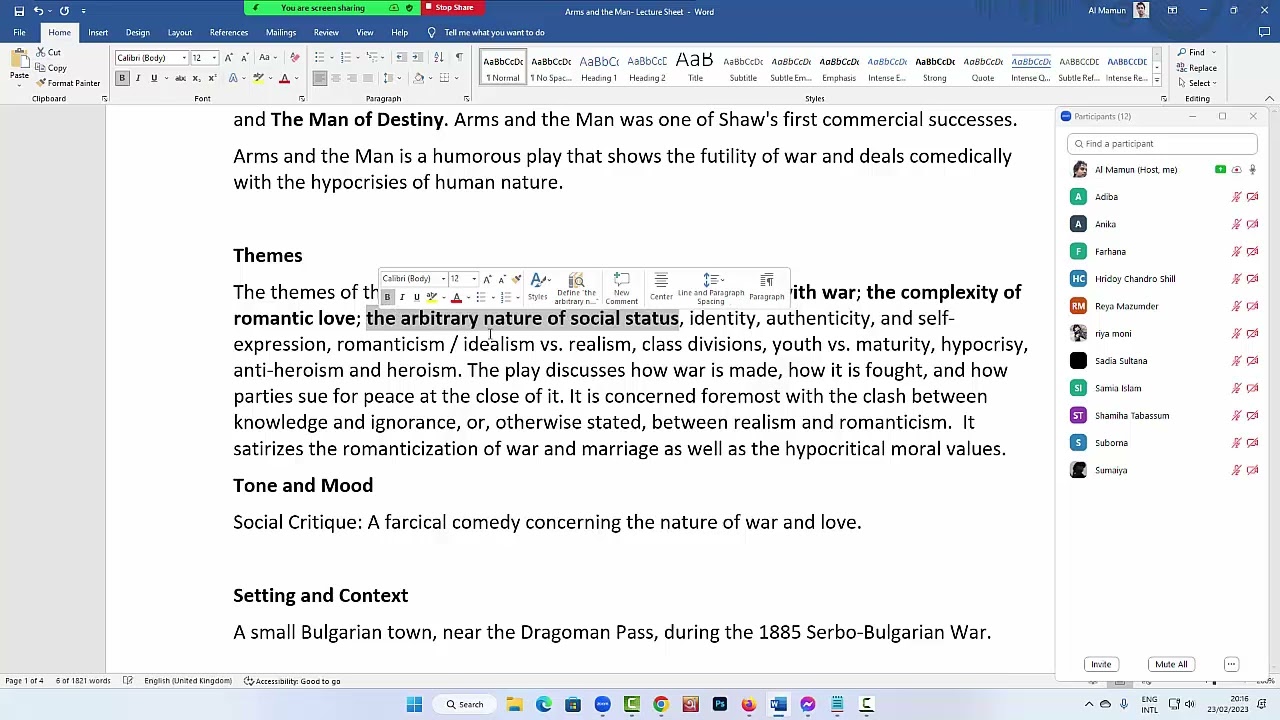The height and width of the screenshot is (720, 1280).
Task: Click the Mute All button
Action: point(1171,664)
